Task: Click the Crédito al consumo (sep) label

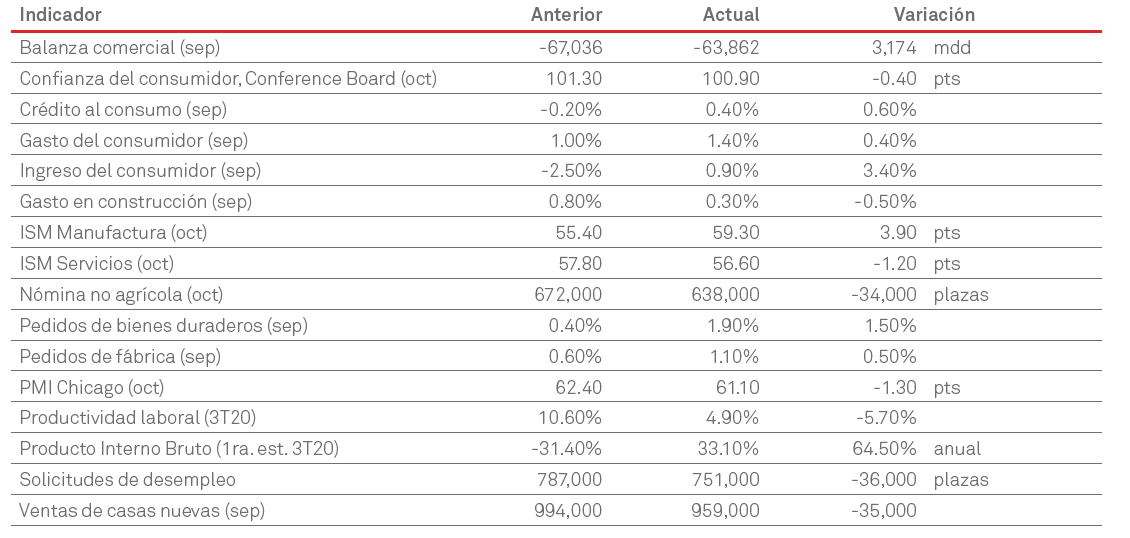Action: [x=123, y=109]
